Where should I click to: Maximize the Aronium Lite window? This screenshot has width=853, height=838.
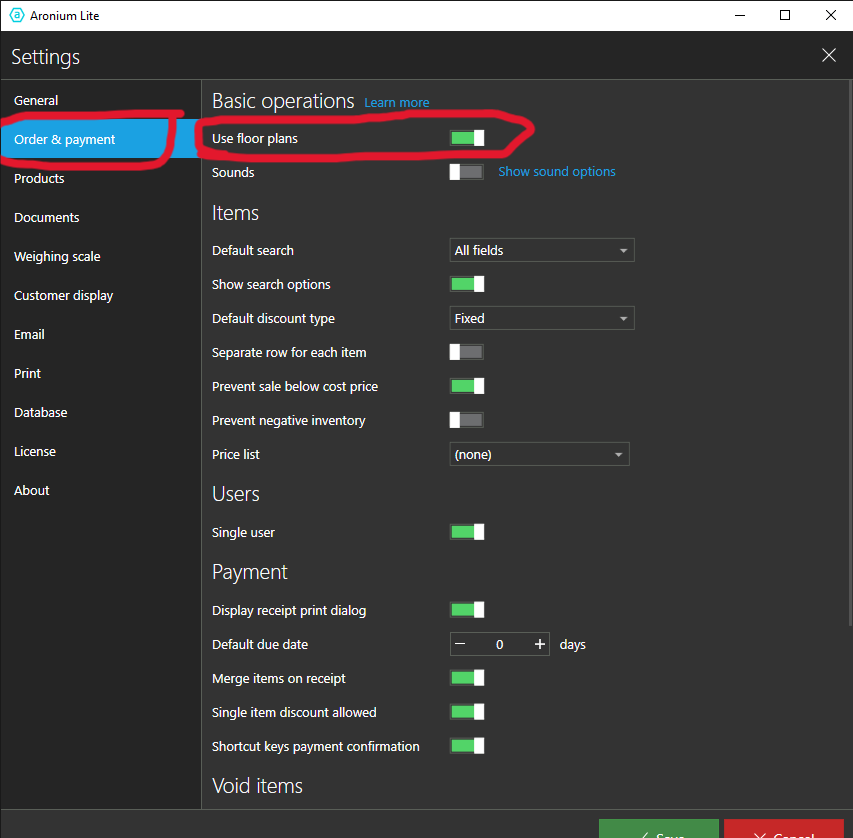click(x=785, y=15)
